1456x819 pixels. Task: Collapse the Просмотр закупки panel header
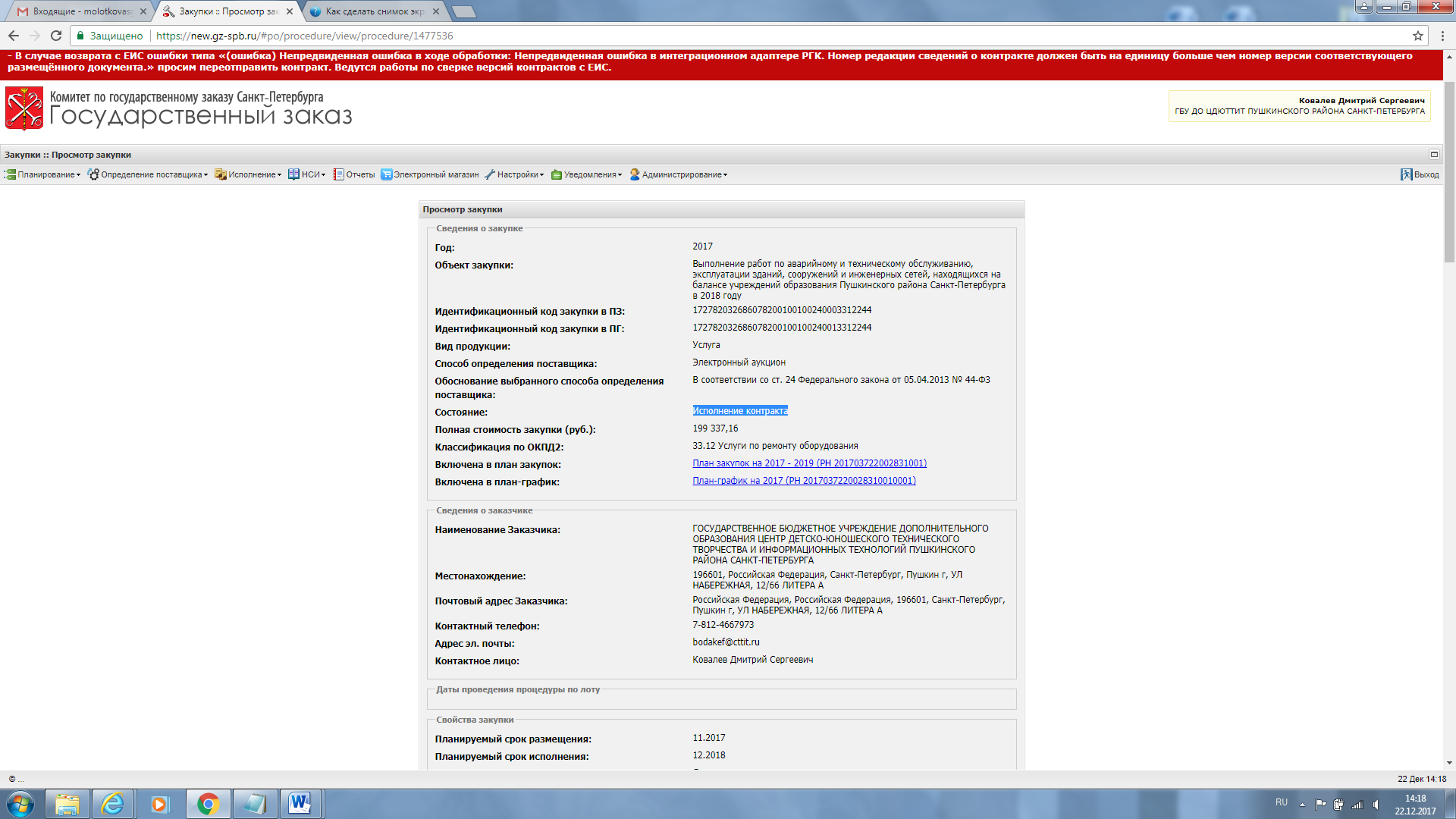click(1434, 155)
